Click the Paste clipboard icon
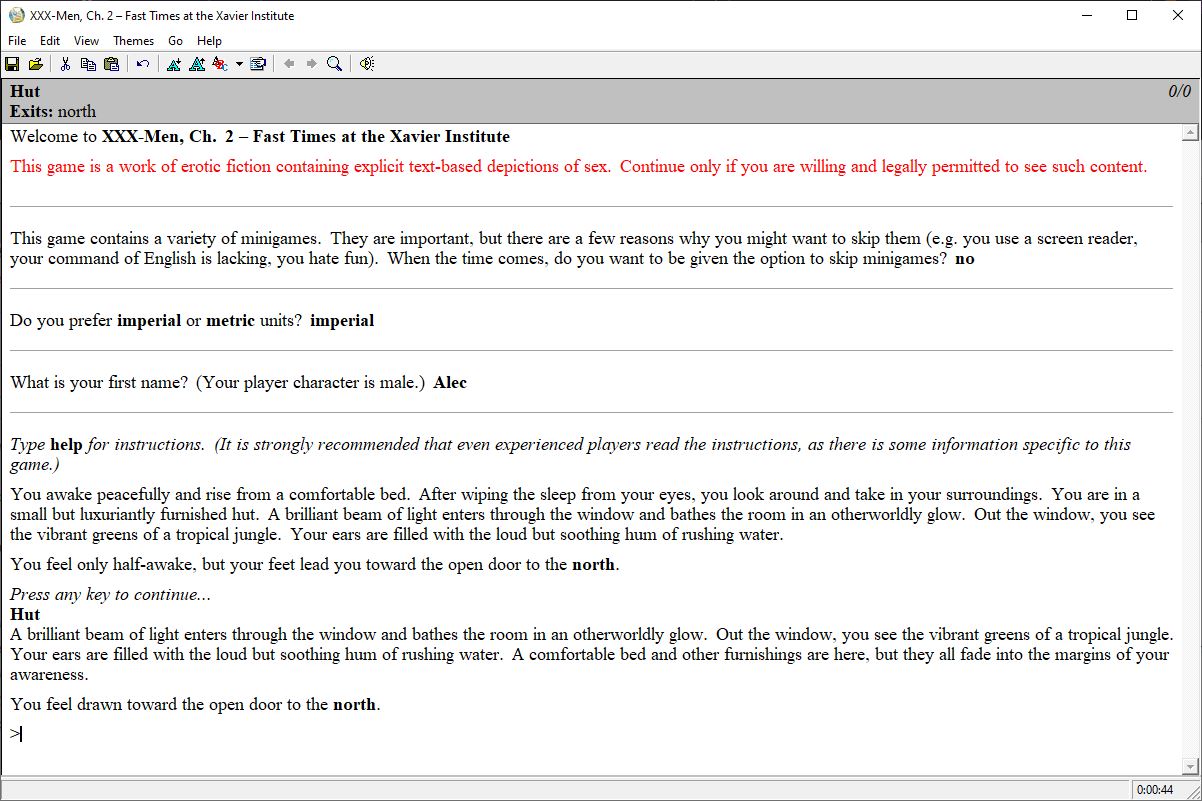The height and width of the screenshot is (801, 1202). [111, 64]
